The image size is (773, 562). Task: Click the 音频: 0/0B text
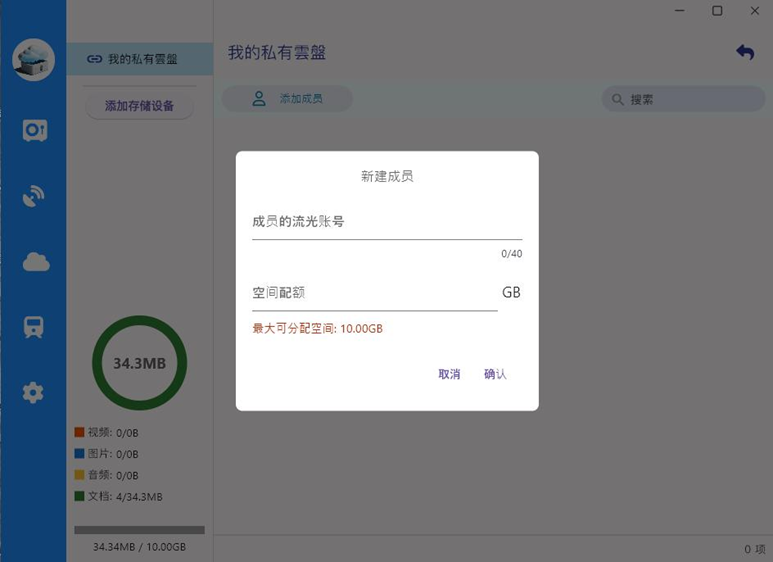tap(113, 475)
